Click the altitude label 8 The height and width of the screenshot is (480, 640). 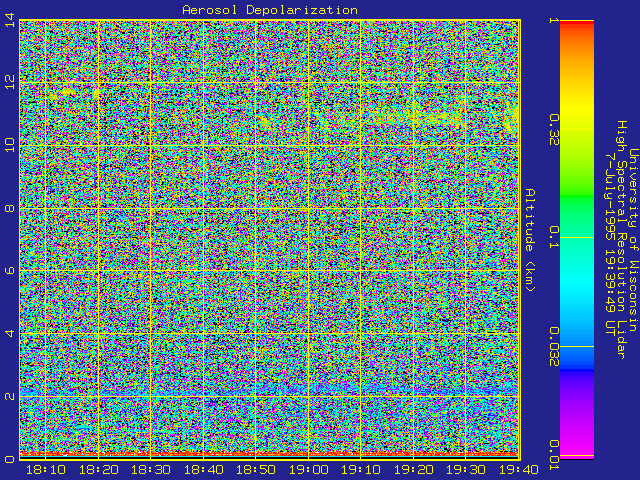[9, 208]
